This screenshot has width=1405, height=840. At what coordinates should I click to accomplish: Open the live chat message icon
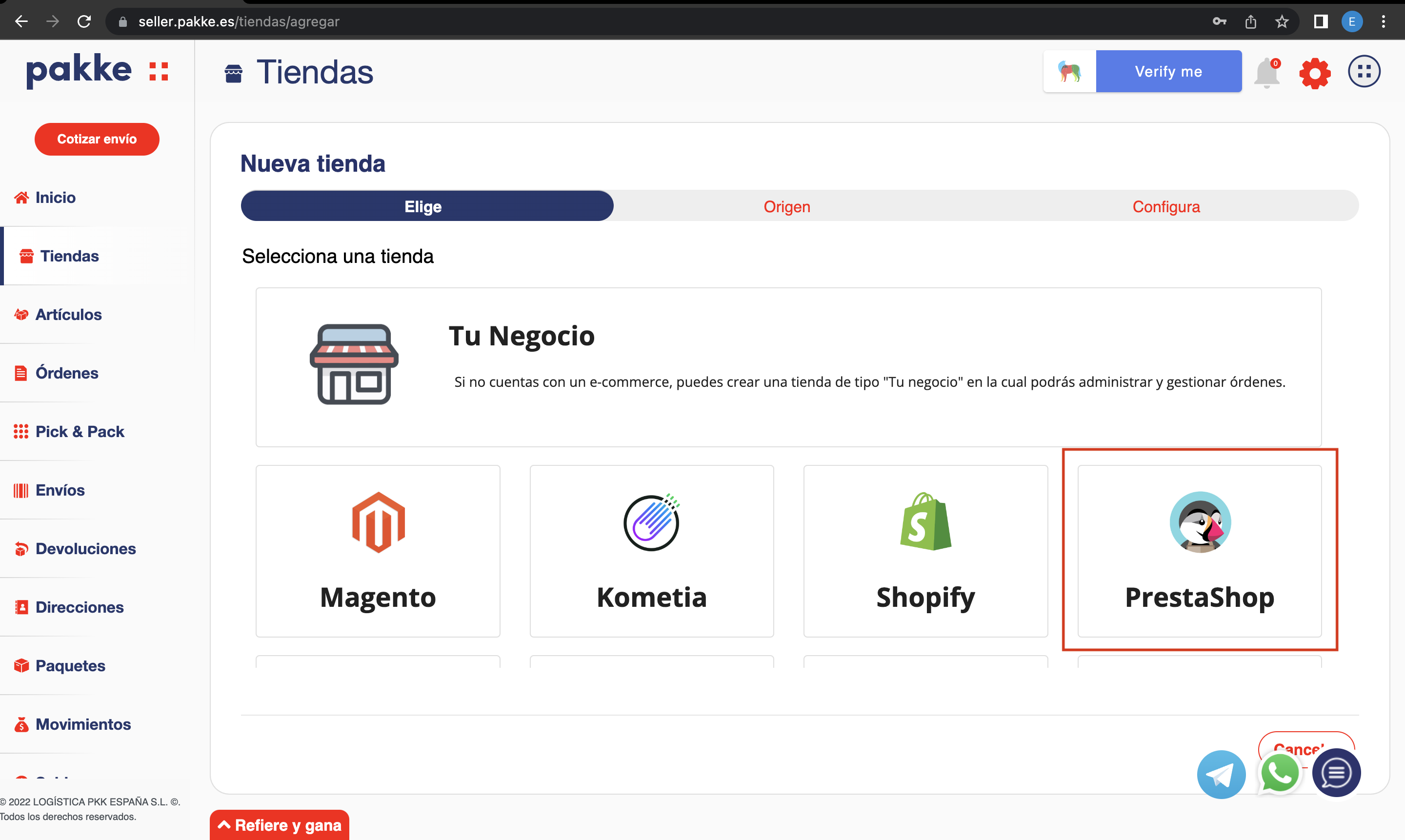(x=1336, y=773)
